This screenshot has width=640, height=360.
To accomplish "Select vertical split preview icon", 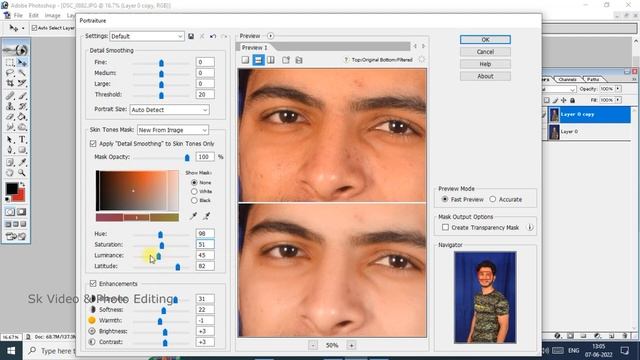I will pos(271,60).
